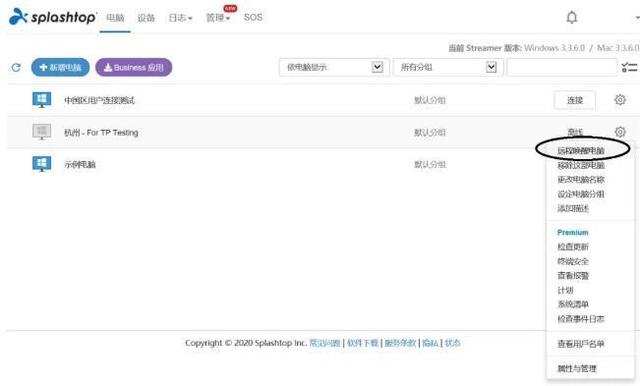Choose 系统清单 in the menu

tap(573, 304)
